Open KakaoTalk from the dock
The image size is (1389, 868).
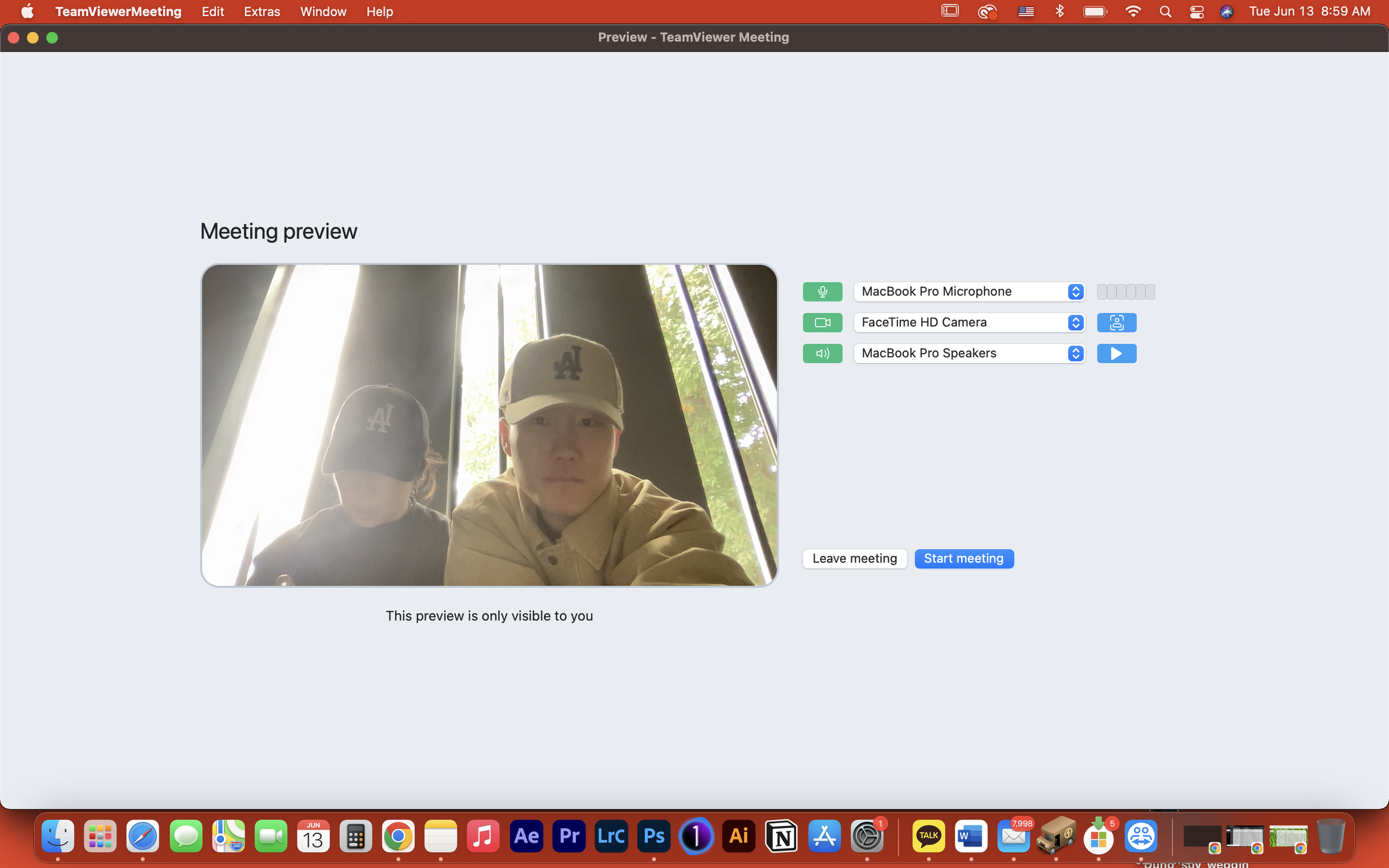928,836
